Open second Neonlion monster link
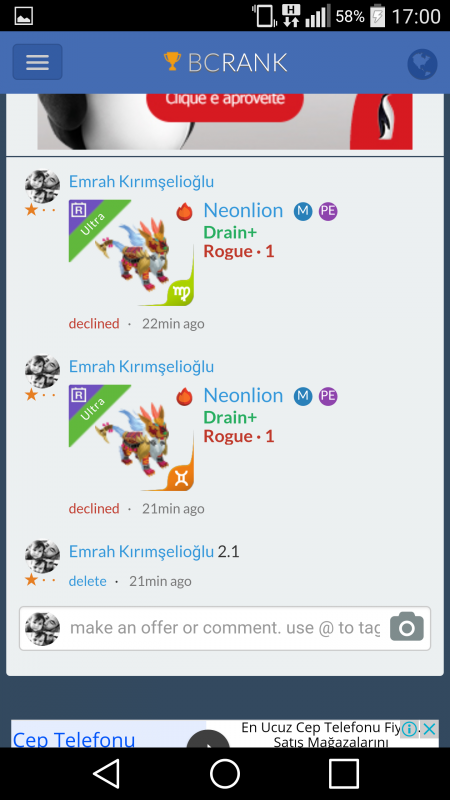This screenshot has height=800, width=450. 243,396
